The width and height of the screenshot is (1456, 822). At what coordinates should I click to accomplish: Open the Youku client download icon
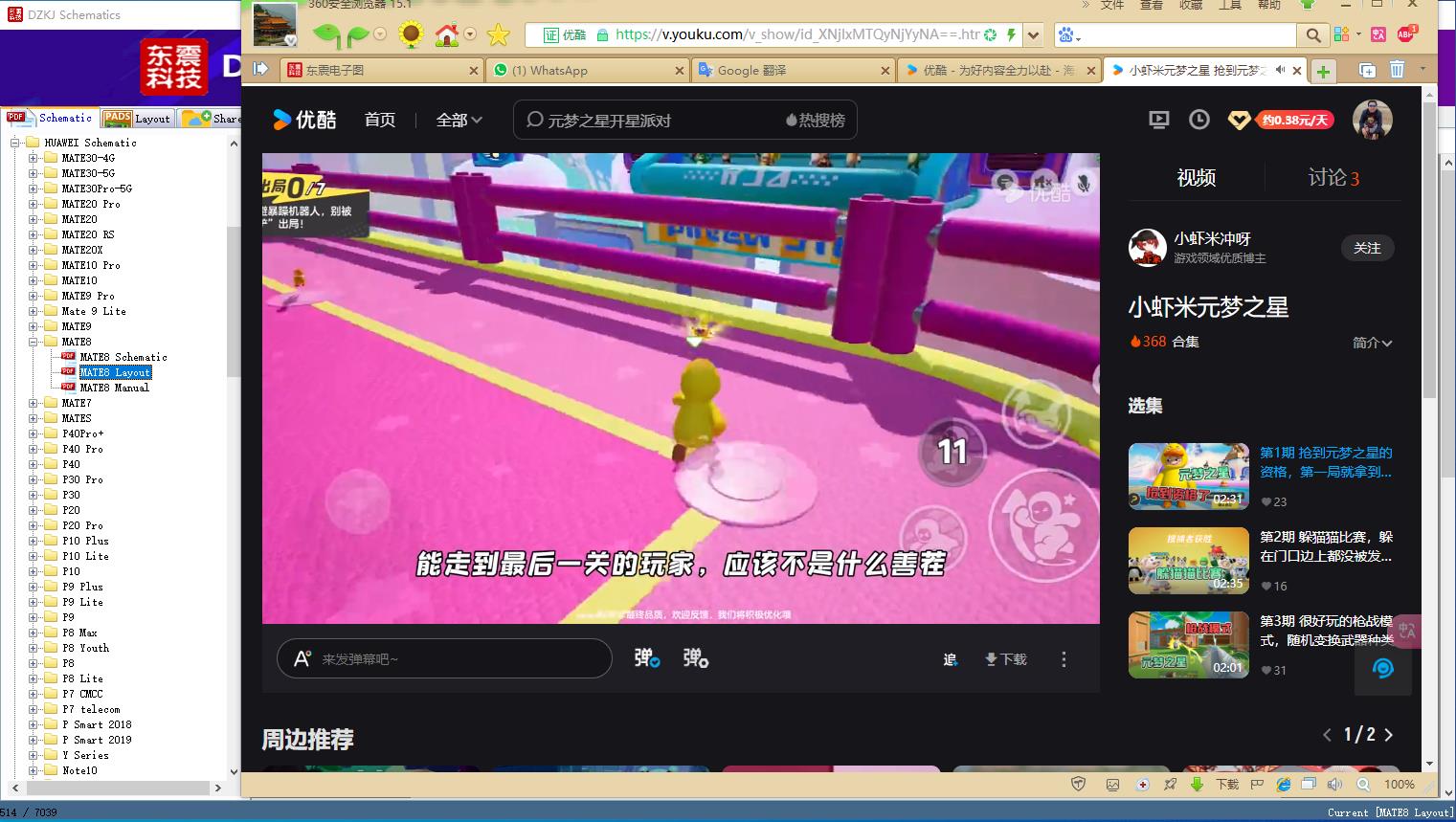pyautogui.click(x=1158, y=120)
